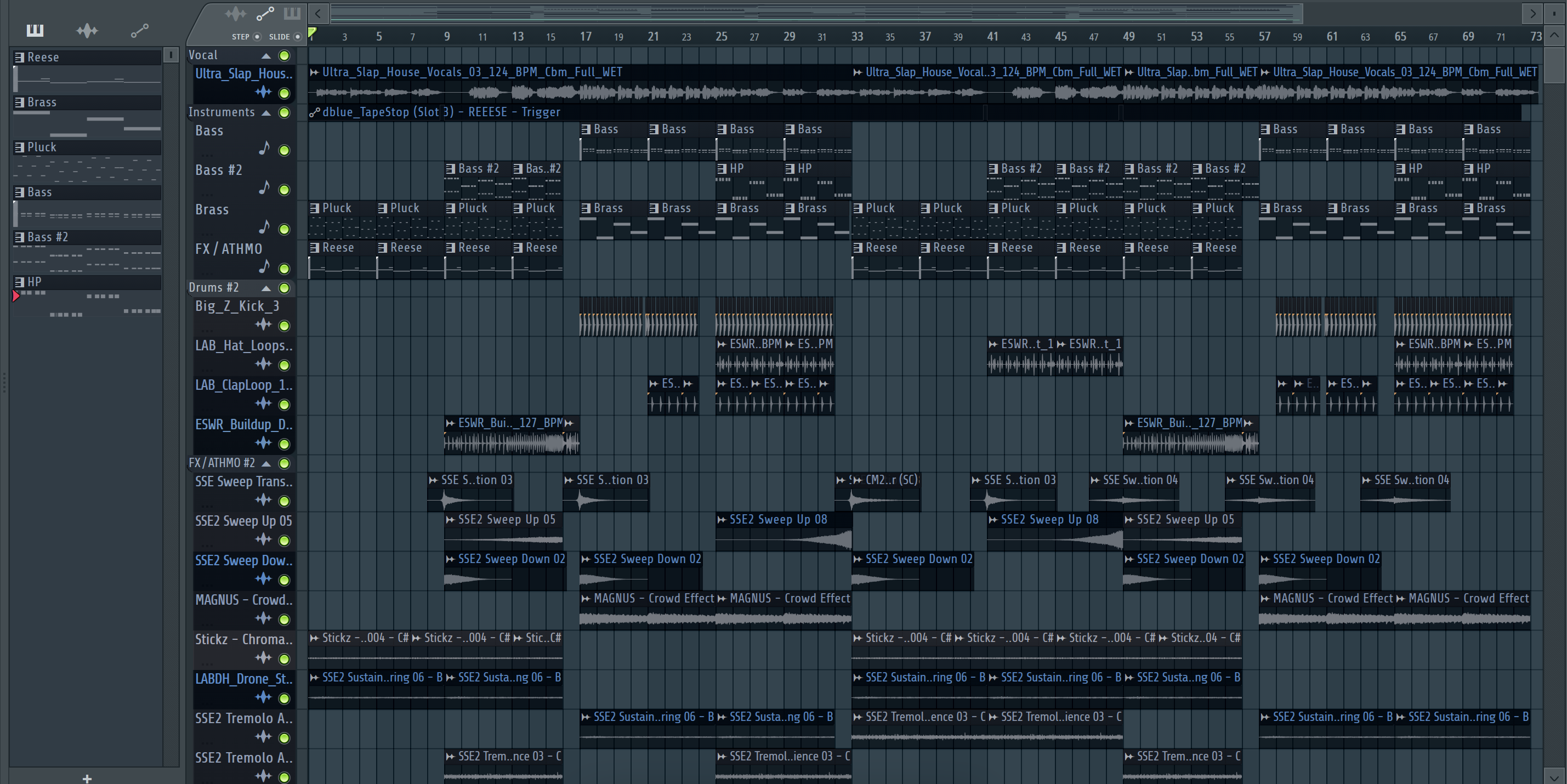Mute the FX/ATHMO #2 group track
The height and width of the screenshot is (784, 1567).
284,463
